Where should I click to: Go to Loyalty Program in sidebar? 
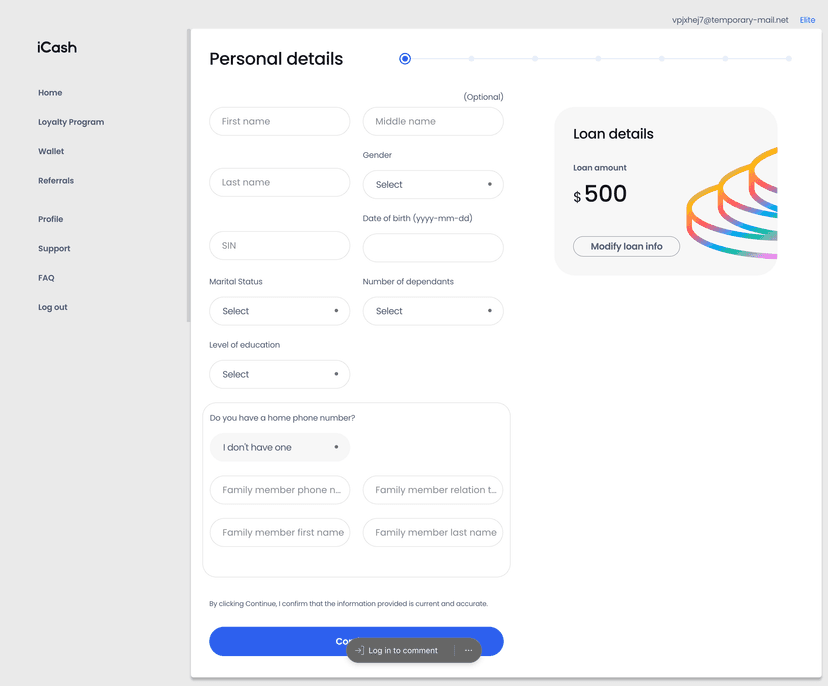coord(71,122)
